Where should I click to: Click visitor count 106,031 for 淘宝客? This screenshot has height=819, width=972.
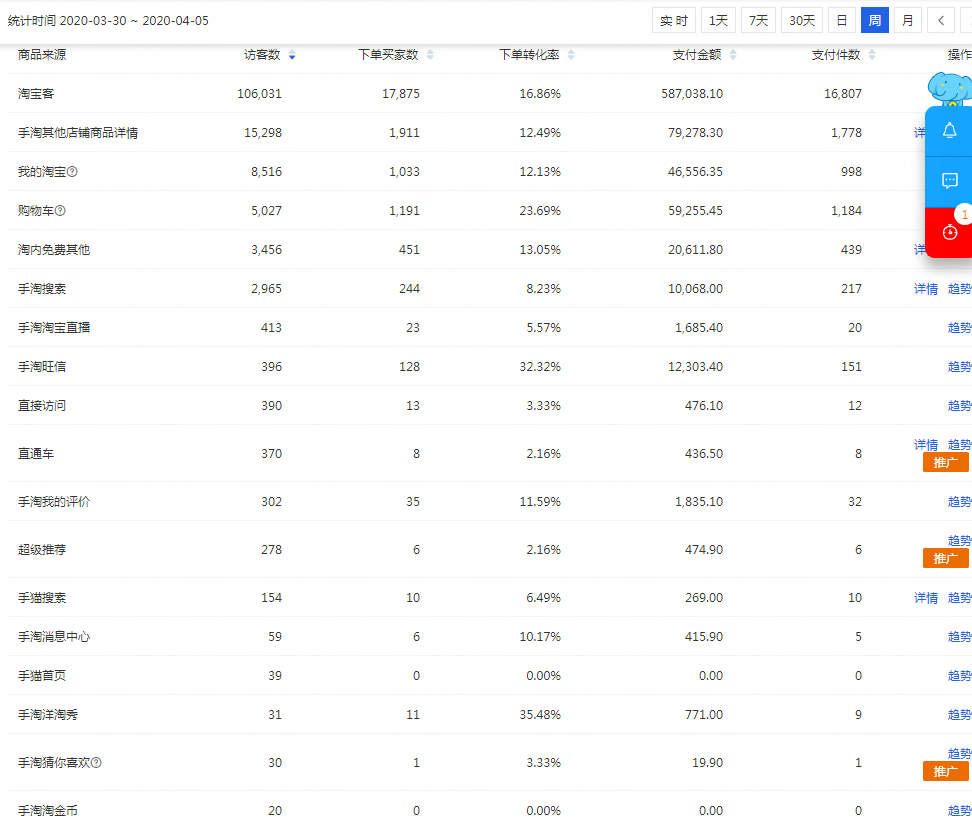click(x=259, y=94)
